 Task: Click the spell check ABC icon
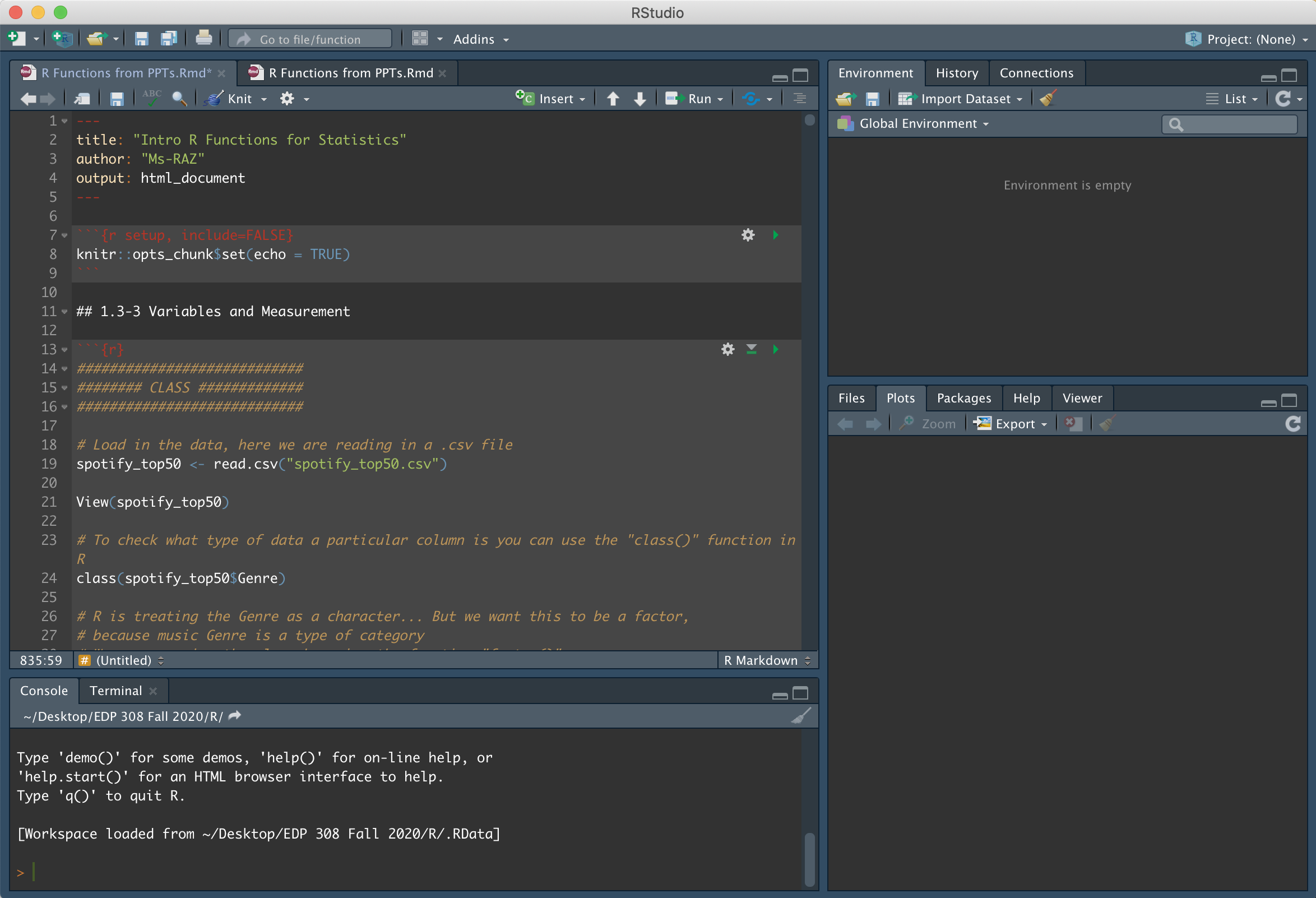coord(152,99)
